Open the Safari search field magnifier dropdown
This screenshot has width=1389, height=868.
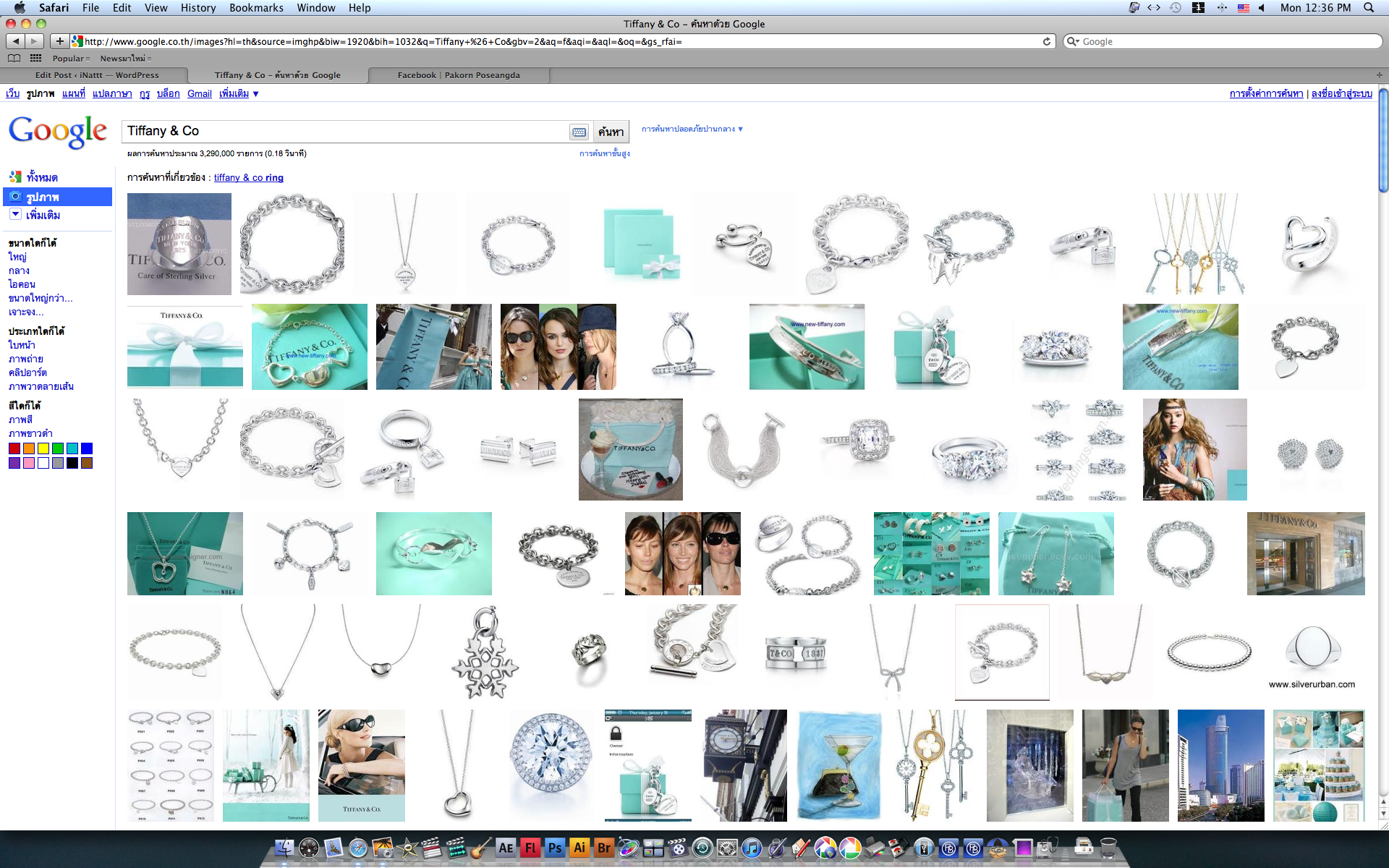click(1074, 41)
